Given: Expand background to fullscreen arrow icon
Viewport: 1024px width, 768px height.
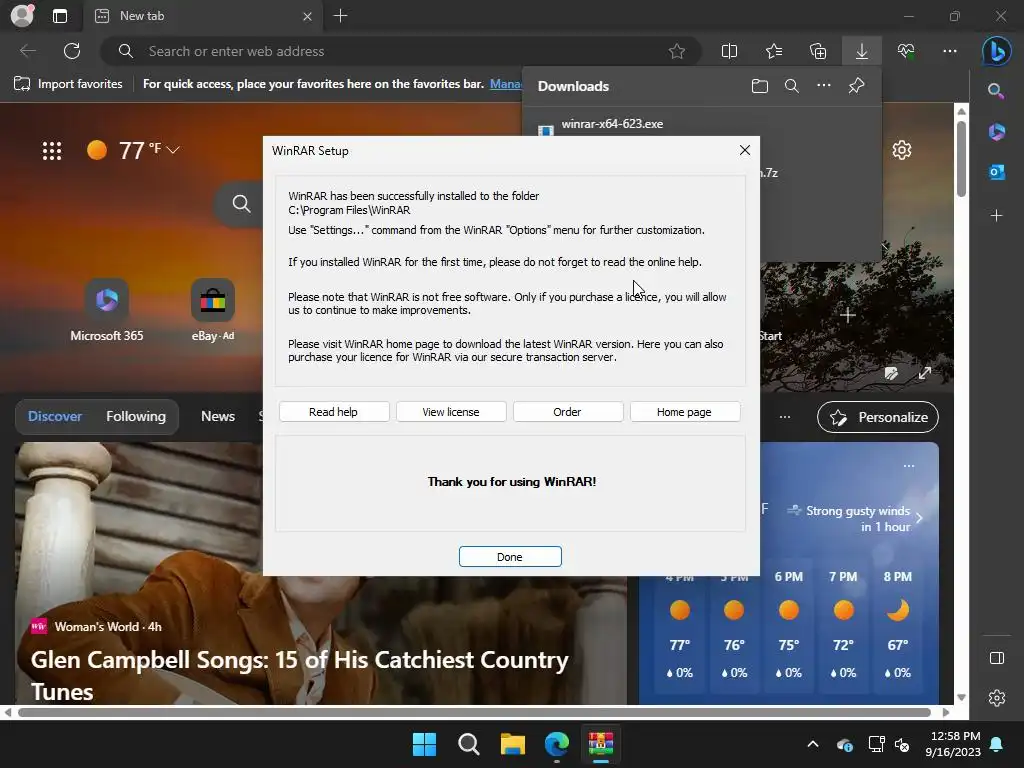Looking at the screenshot, I should click(x=925, y=374).
